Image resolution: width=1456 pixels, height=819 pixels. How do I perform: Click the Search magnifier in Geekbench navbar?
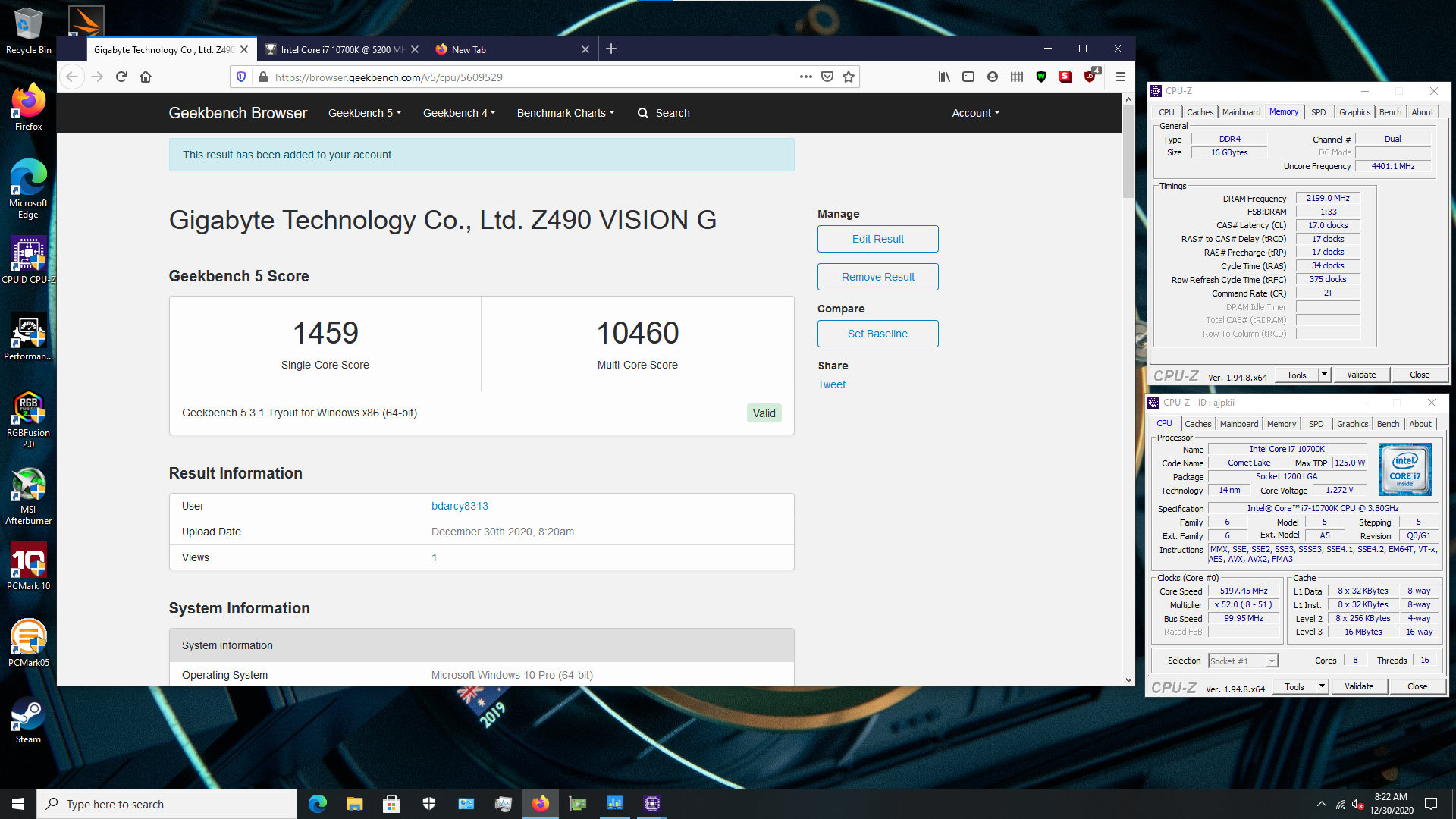[643, 113]
